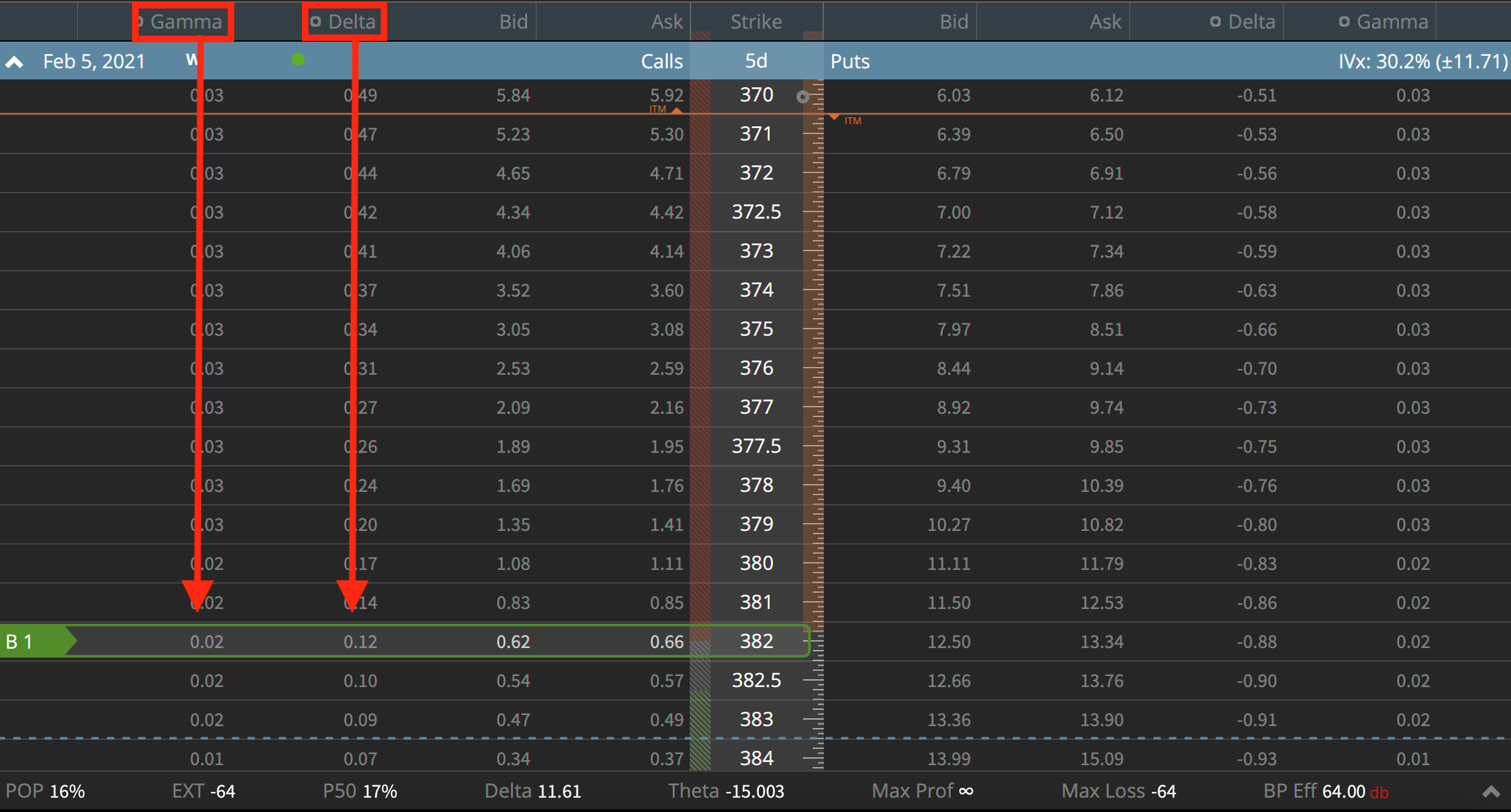Click call bid 1.08 at strike 380
The width and height of the screenshot is (1511, 812).
pos(513,564)
